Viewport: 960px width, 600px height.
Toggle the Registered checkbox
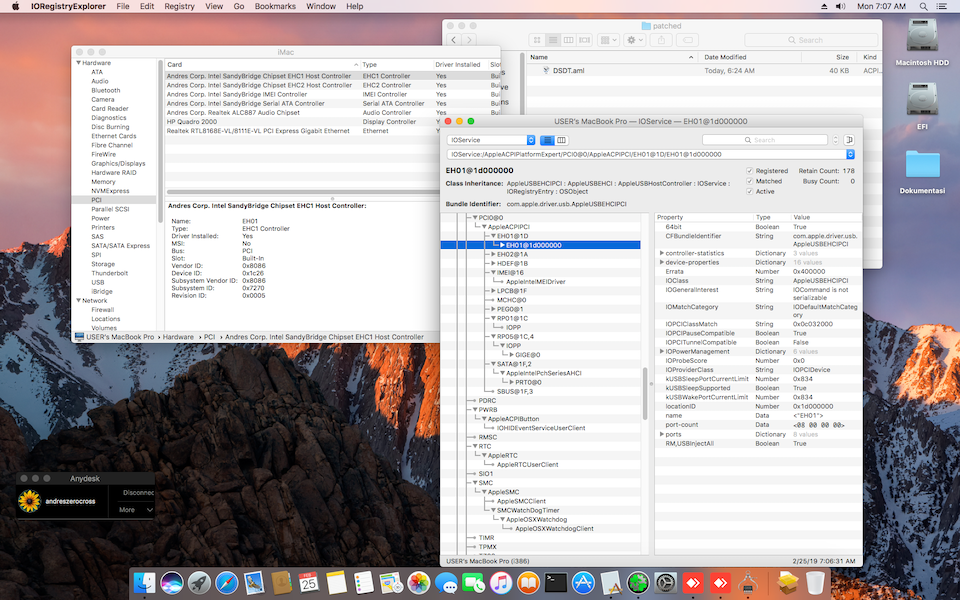pyautogui.click(x=749, y=171)
